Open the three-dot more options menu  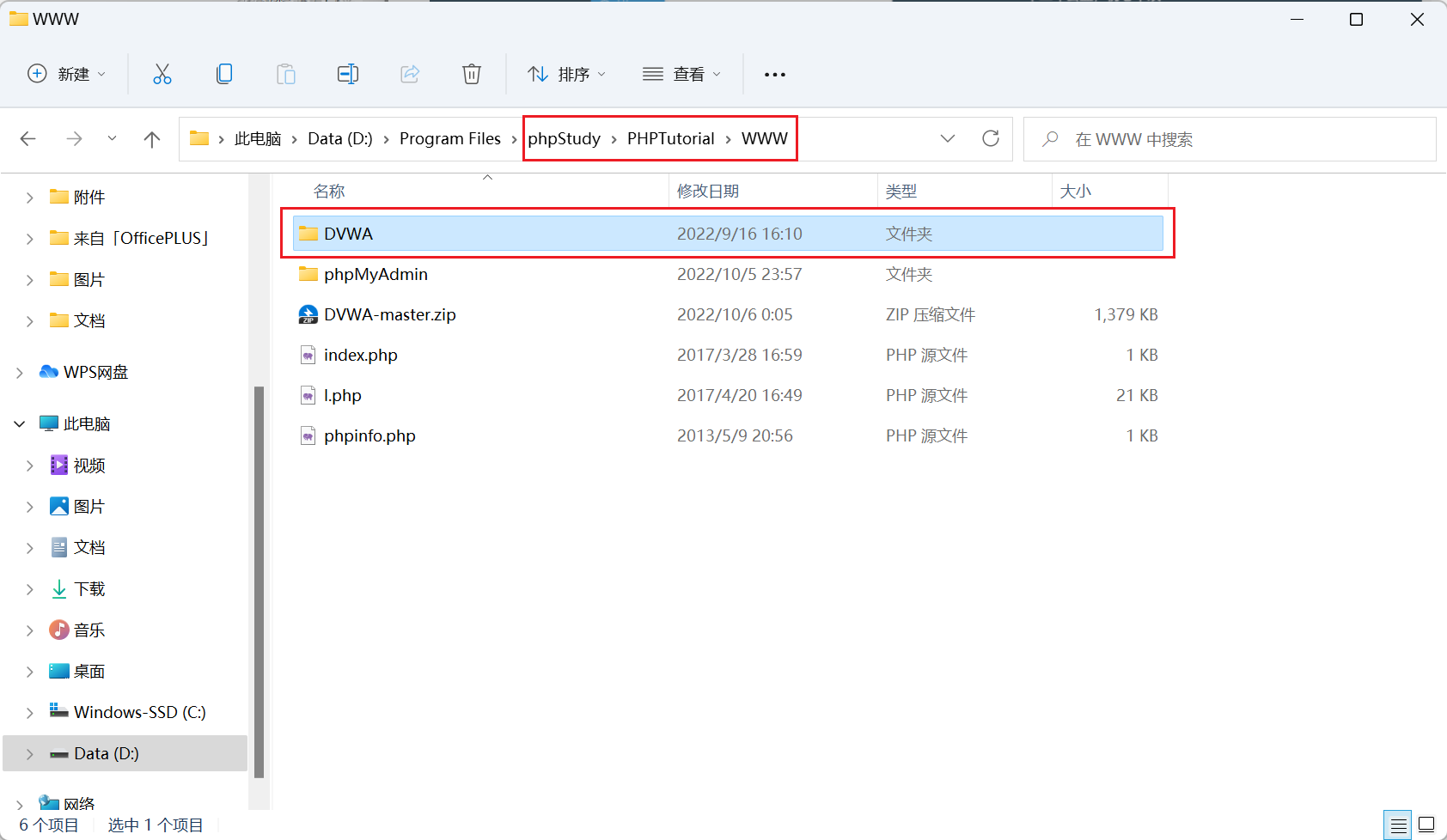774,75
